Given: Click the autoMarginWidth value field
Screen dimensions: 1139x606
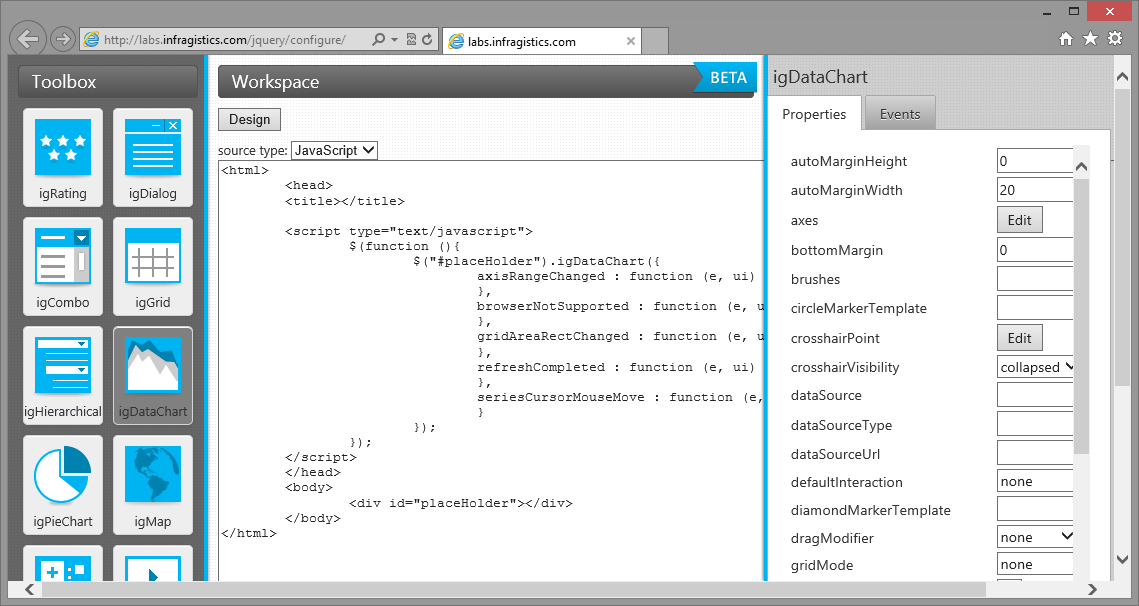Looking at the screenshot, I should click(1035, 190).
